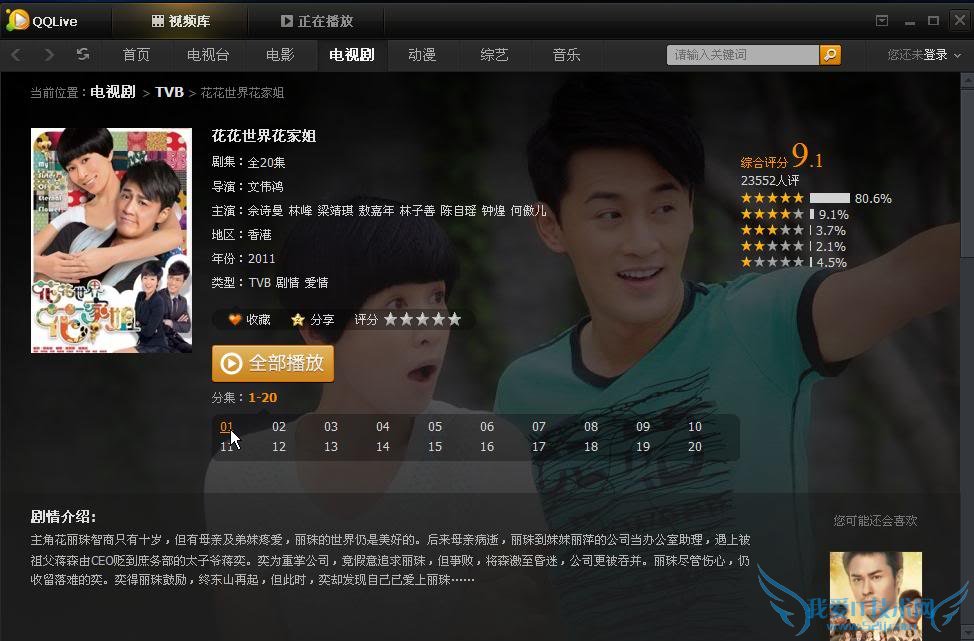Image resolution: width=974 pixels, height=641 pixels.
Task: Play episode 01
Action: 226,427
